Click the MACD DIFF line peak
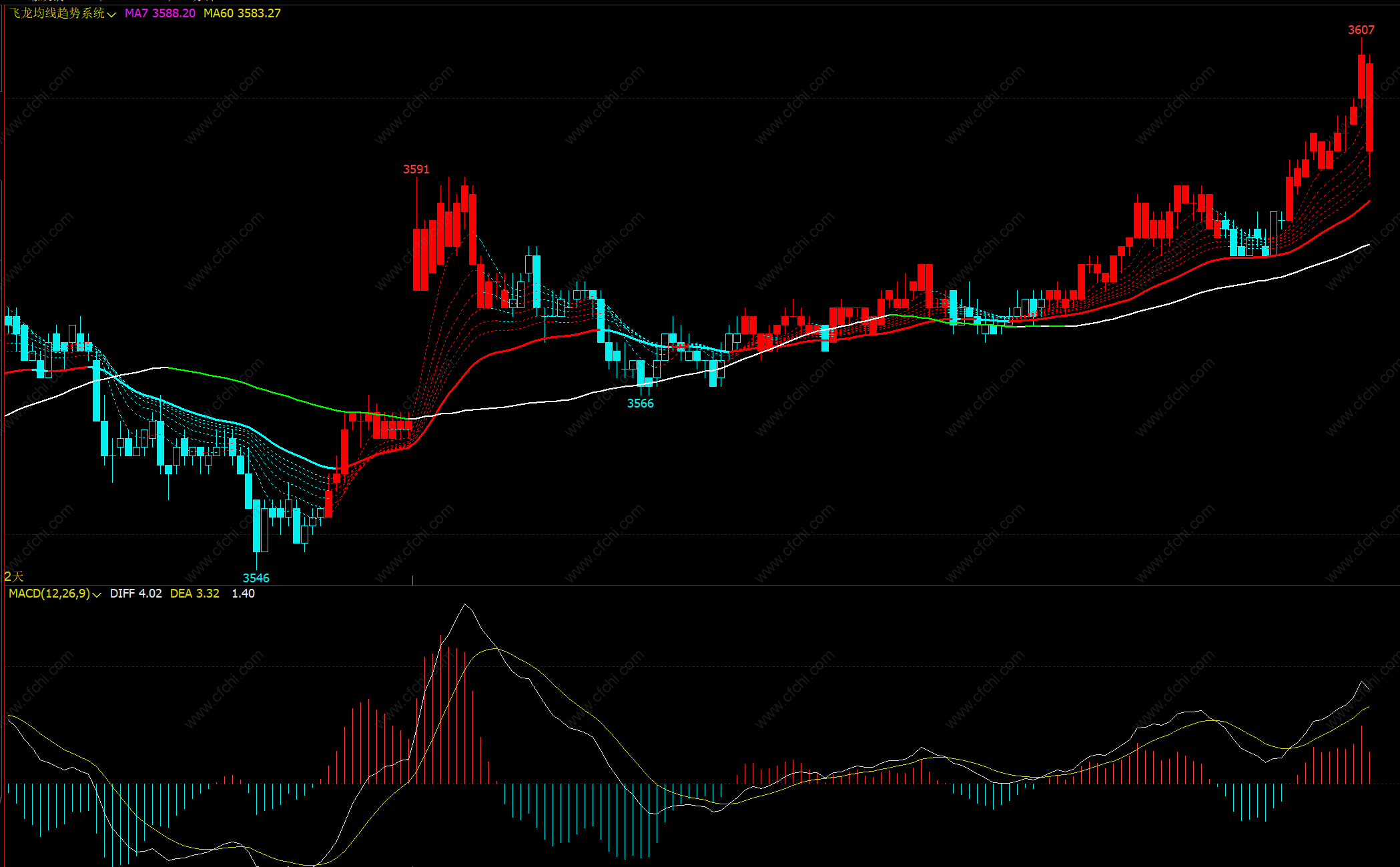1400x867 pixels. tap(465, 605)
